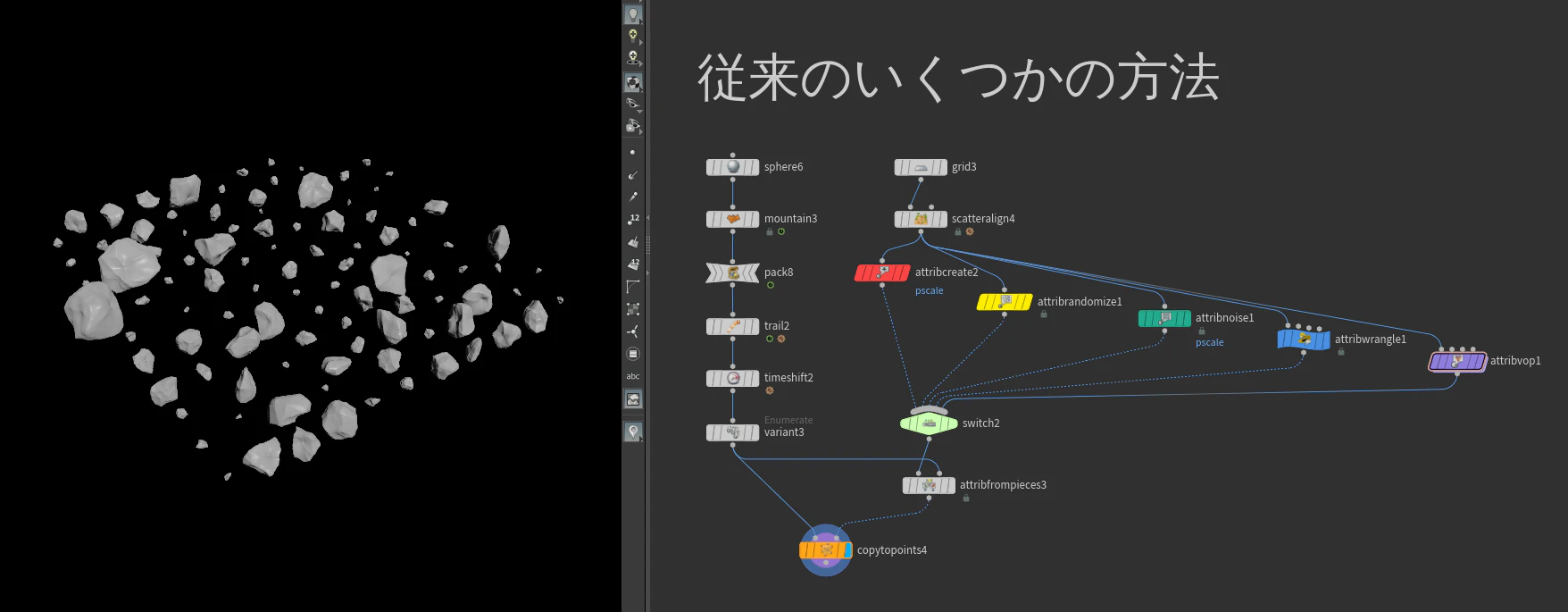Click the abc text display option
1568x612 pixels.
(633, 376)
